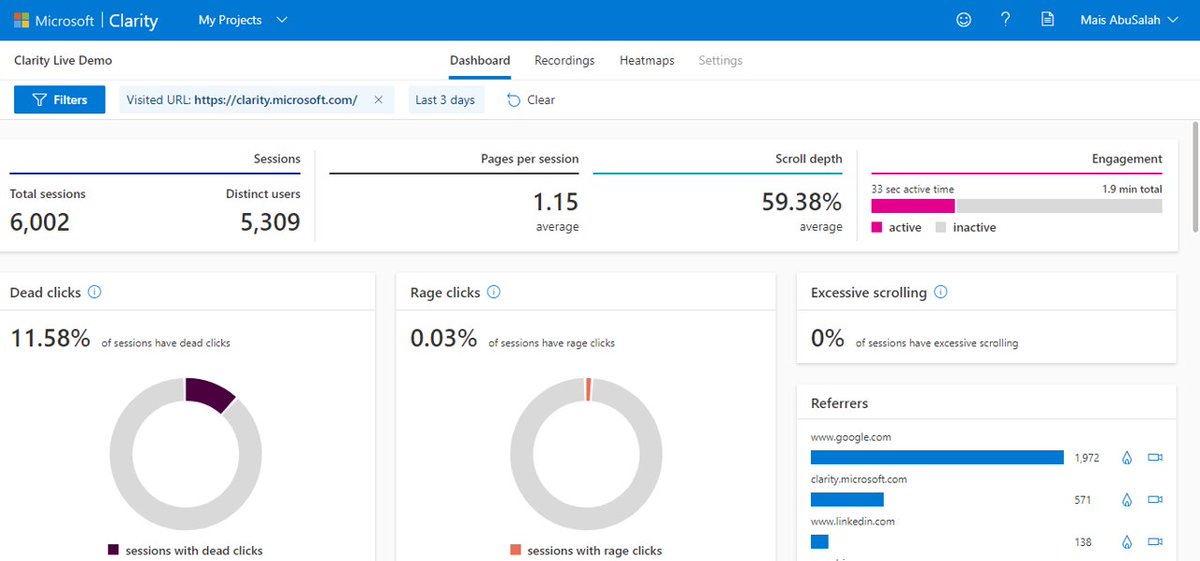Open heatmap icon for www.linkedin.com referrer
Viewport: 1200px width, 561px height.
[x=1127, y=542]
